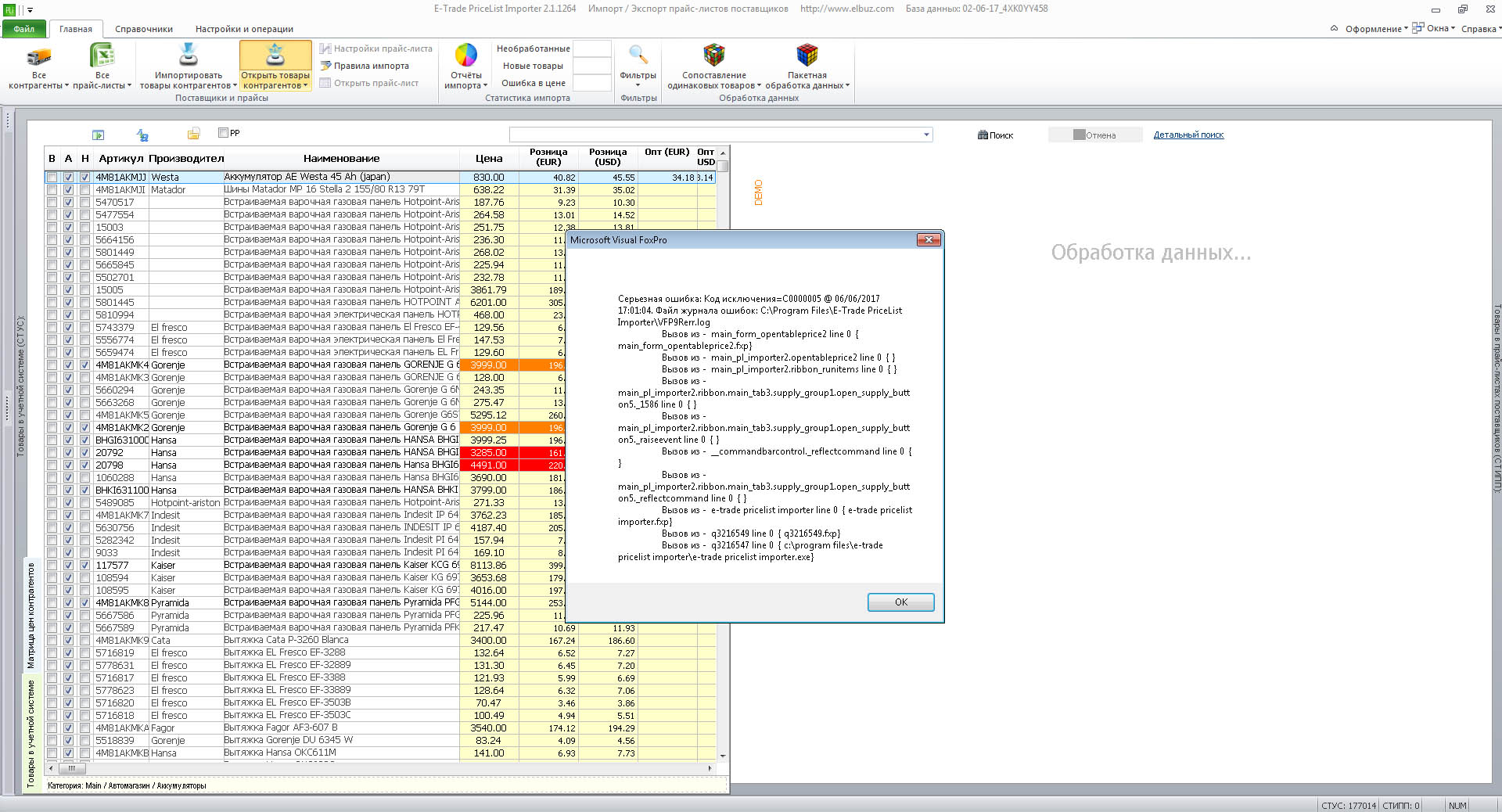
Task: Click the A-Z sort icon above the grid
Action: point(142,135)
